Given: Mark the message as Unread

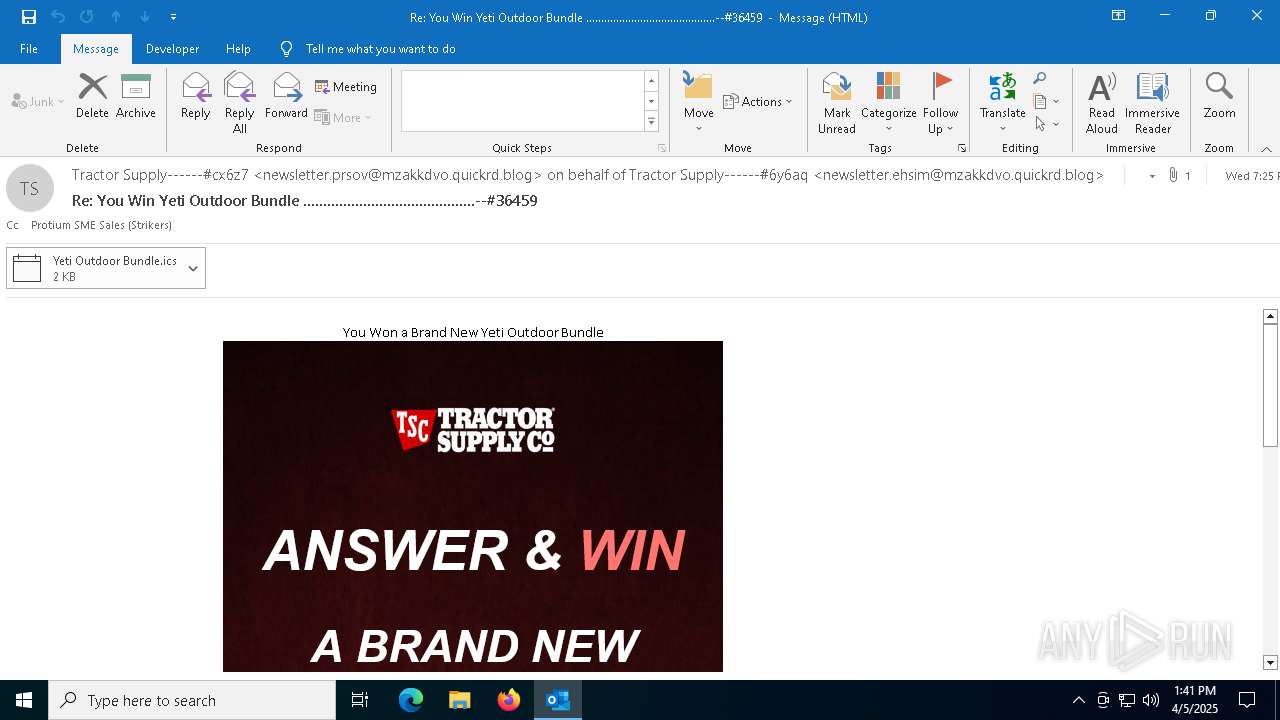Looking at the screenshot, I should (x=837, y=103).
